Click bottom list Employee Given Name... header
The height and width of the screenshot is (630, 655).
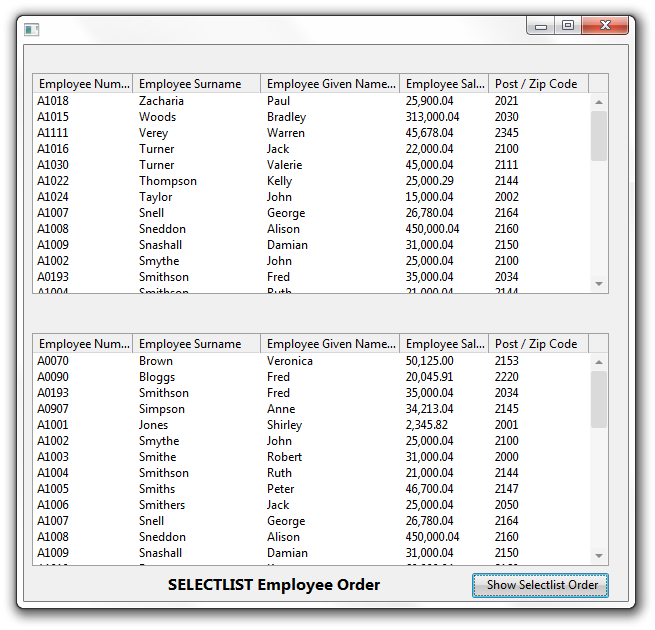coord(330,343)
